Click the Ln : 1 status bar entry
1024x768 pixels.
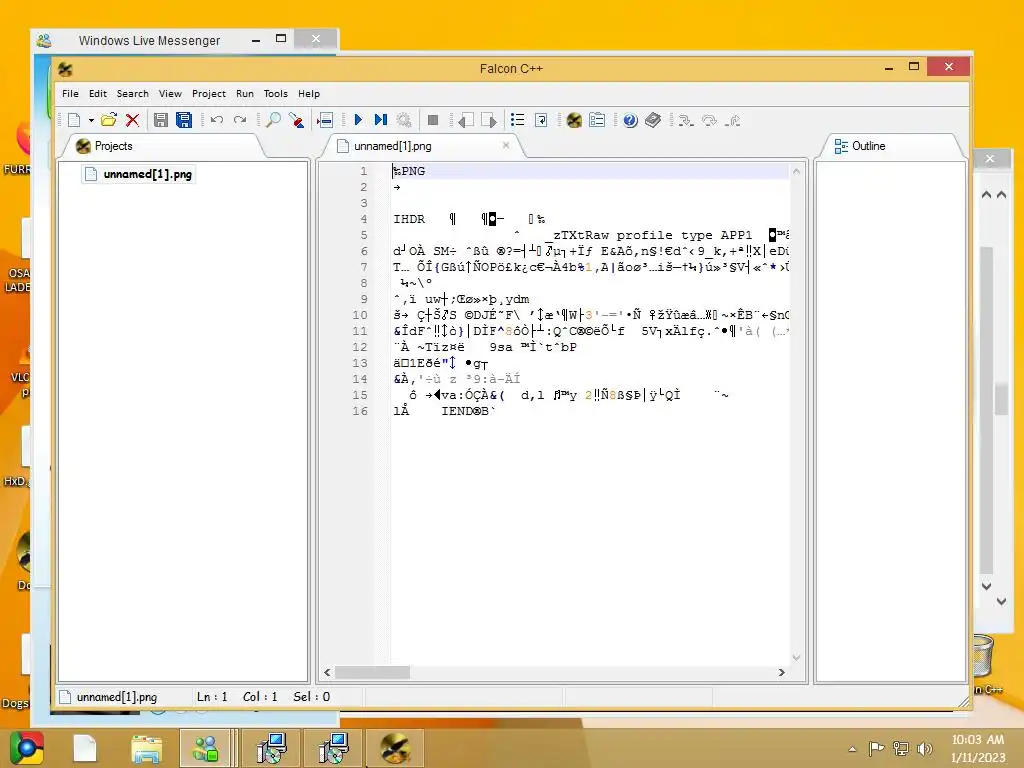click(x=212, y=697)
